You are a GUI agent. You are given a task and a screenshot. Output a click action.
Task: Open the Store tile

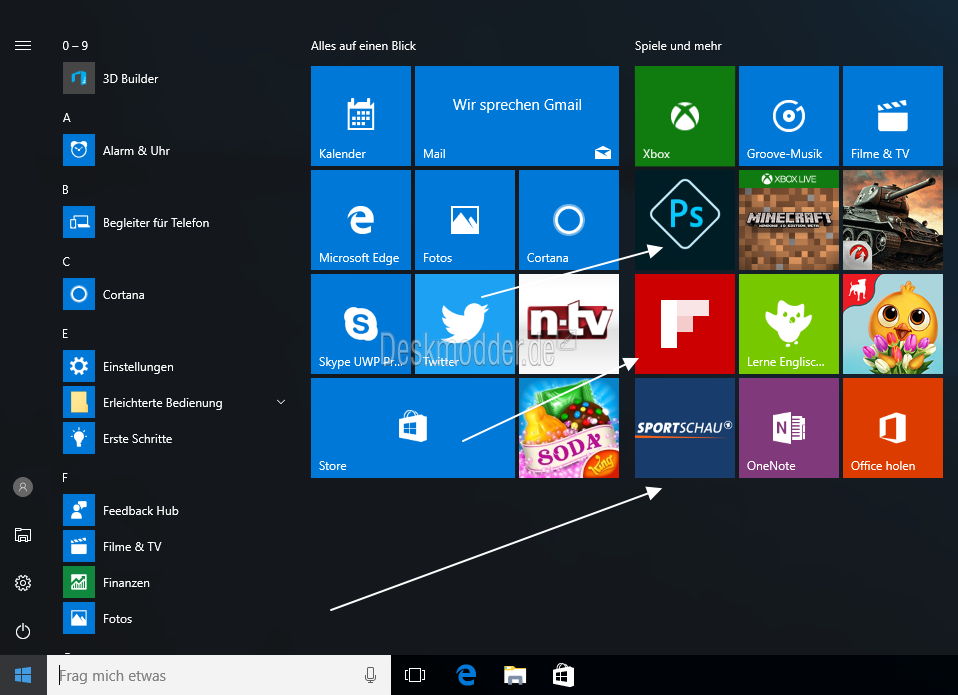tap(413, 428)
